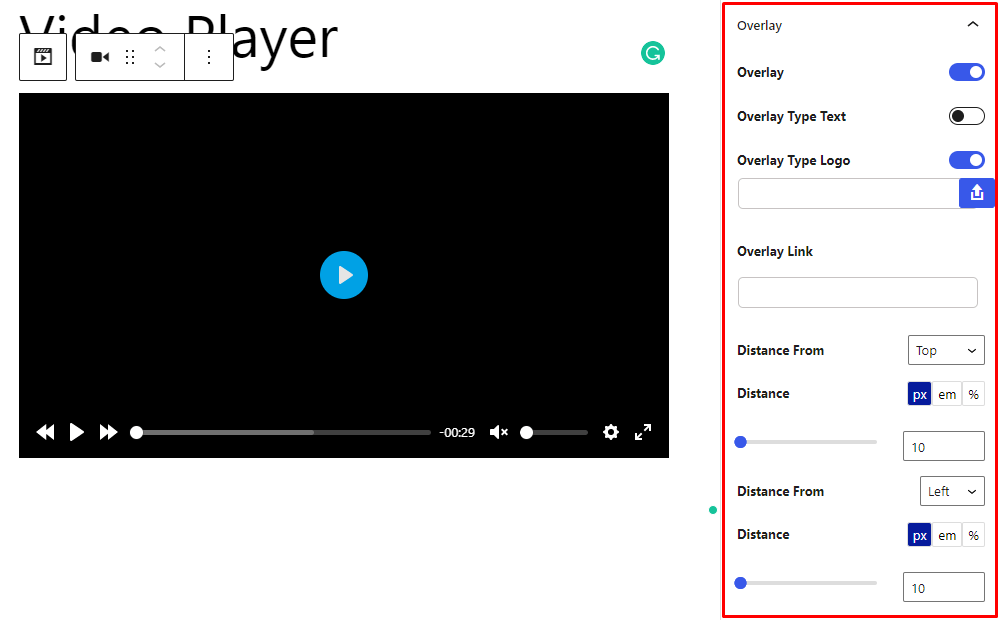Open the first Distance From dropdown
Image resolution: width=1000 pixels, height=620 pixels.
[x=946, y=350]
